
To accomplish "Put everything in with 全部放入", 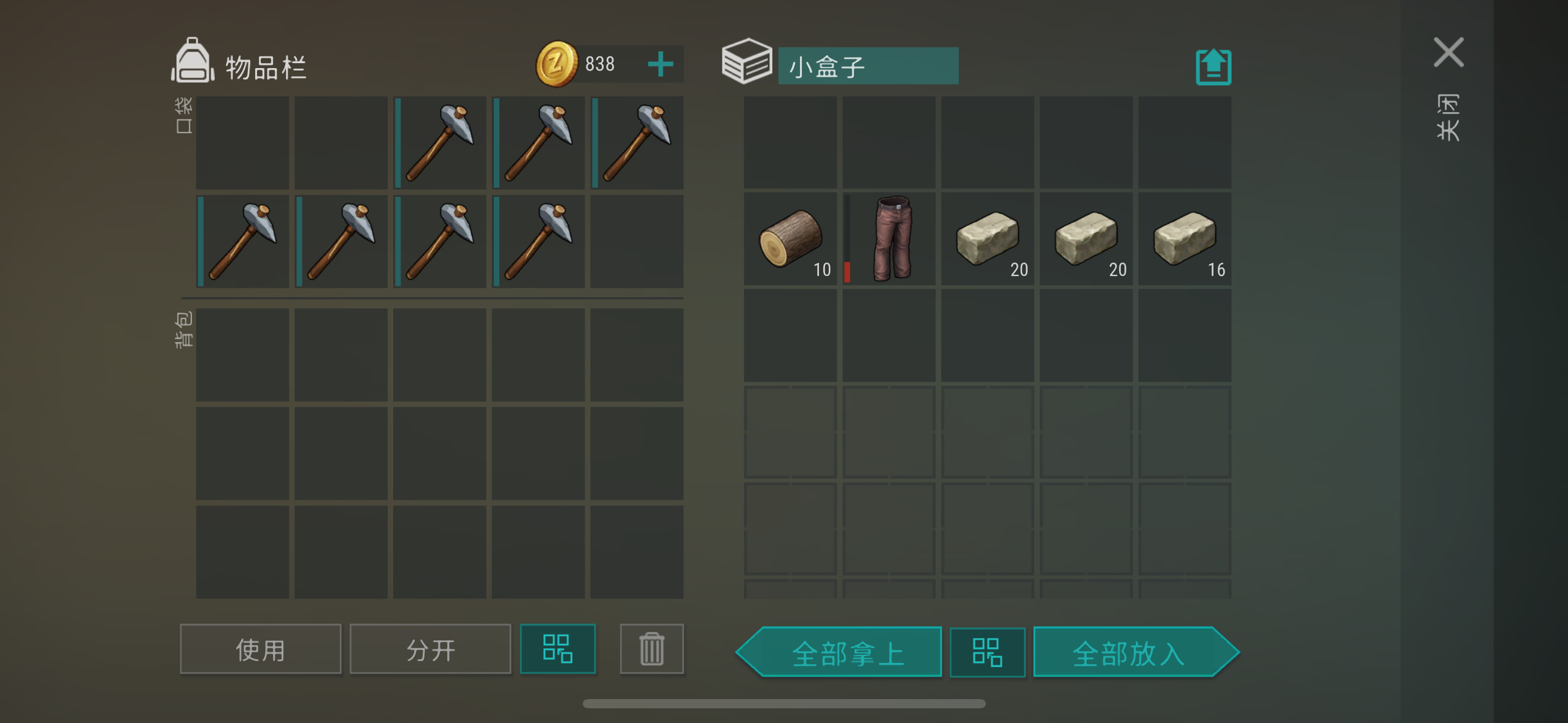I will coord(1136,652).
